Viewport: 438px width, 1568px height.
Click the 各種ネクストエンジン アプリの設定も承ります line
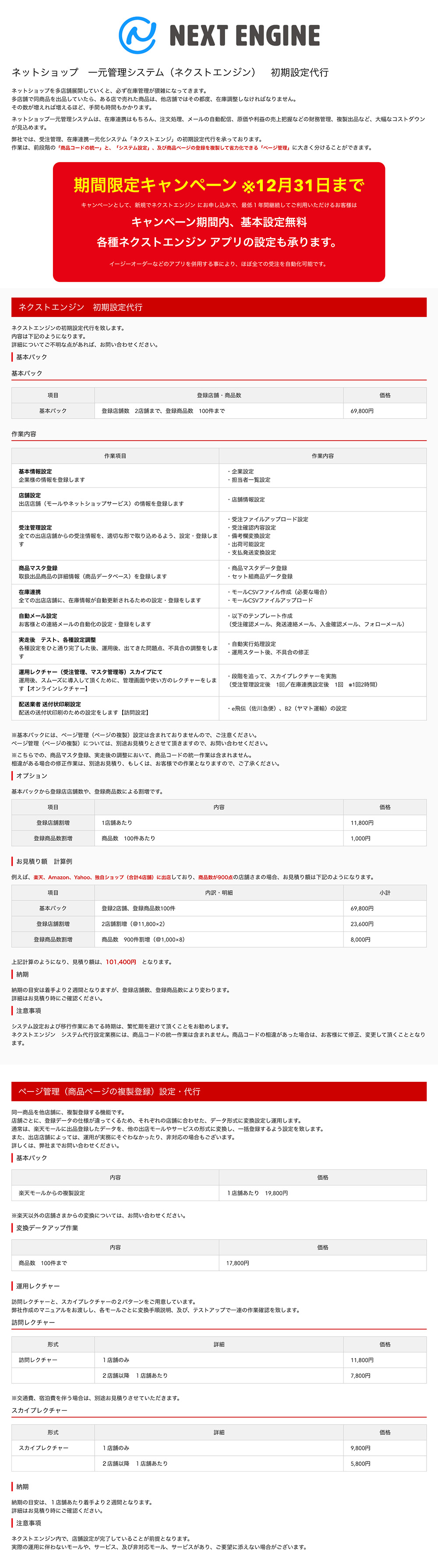click(x=217, y=242)
